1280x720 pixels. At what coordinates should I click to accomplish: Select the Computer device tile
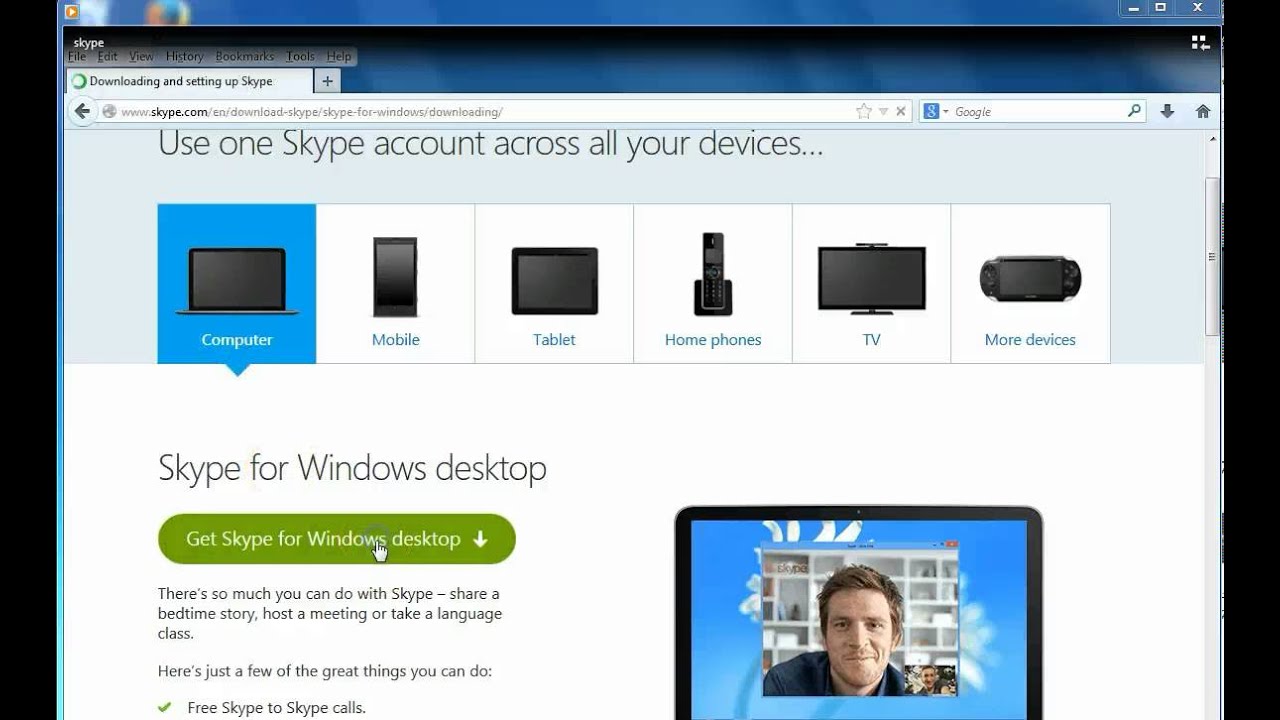click(x=237, y=284)
